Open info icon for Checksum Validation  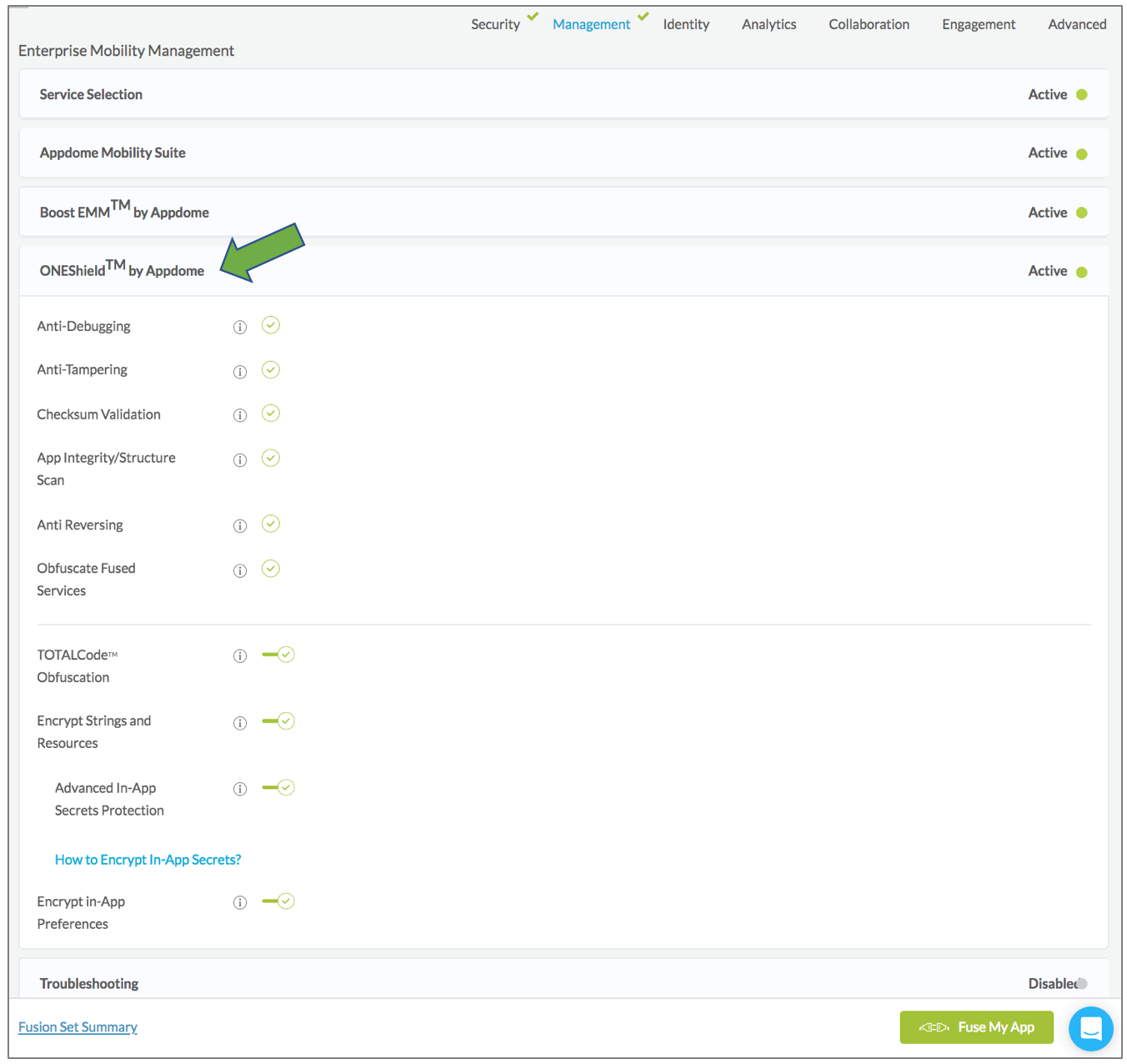(x=240, y=415)
